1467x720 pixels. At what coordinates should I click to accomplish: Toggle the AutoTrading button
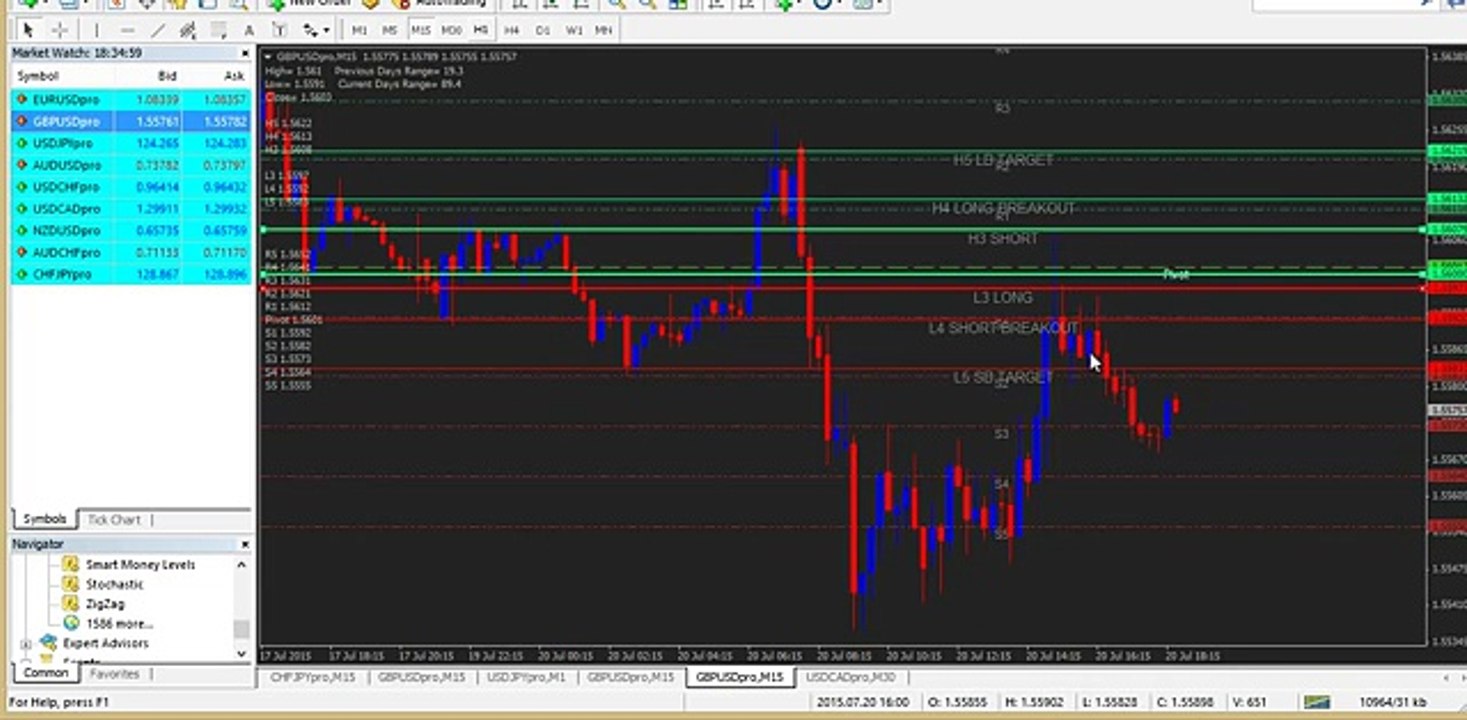coord(440,3)
